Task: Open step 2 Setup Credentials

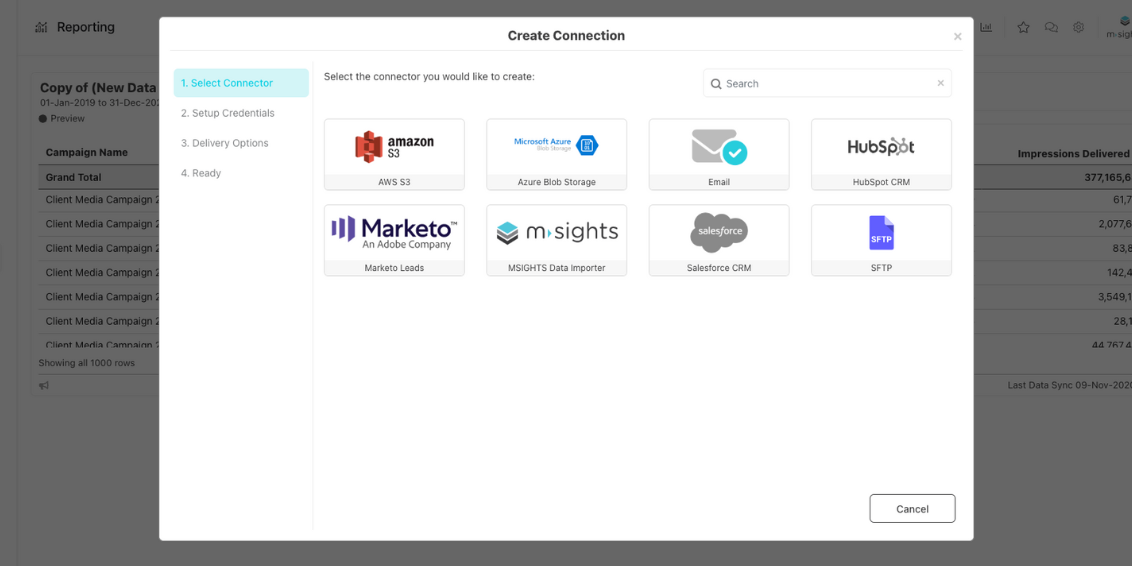Action: [x=227, y=113]
